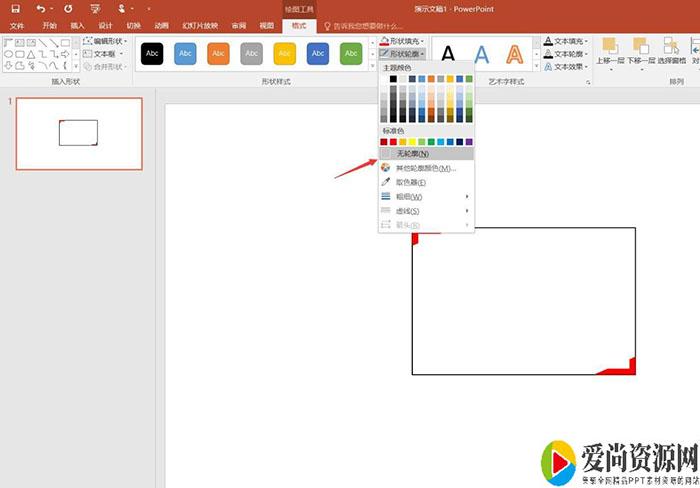The width and height of the screenshot is (700, 488).
Task: Apply the orange outlined WordArt A style
Action: [x=514, y=55]
